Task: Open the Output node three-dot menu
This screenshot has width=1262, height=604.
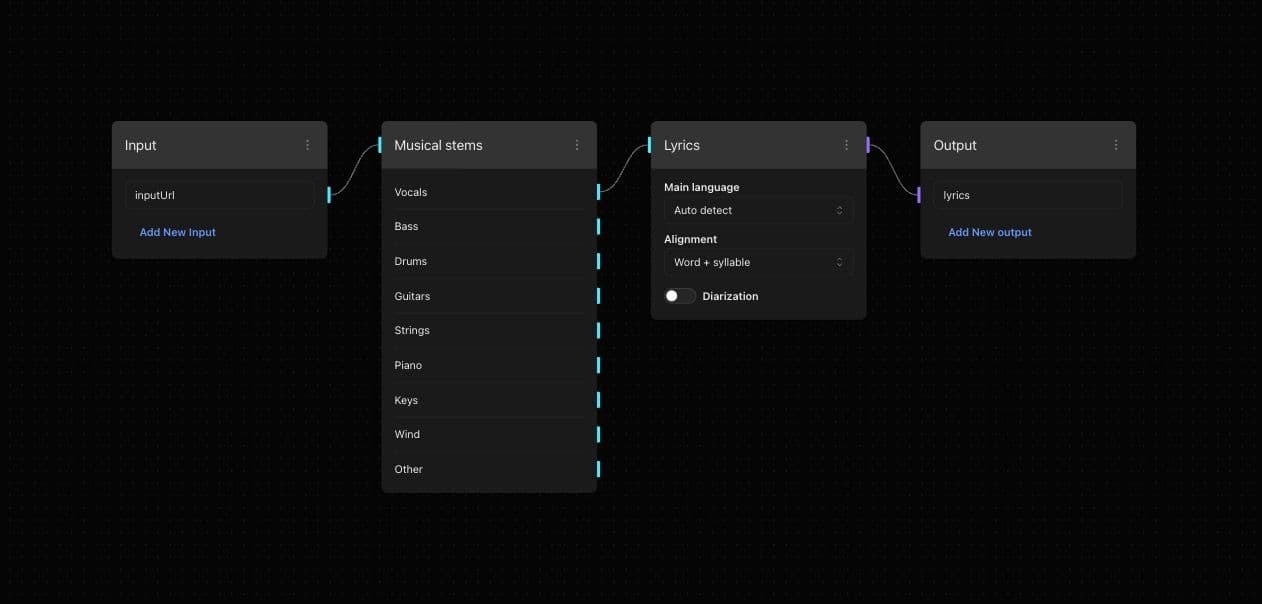Action: (1115, 145)
